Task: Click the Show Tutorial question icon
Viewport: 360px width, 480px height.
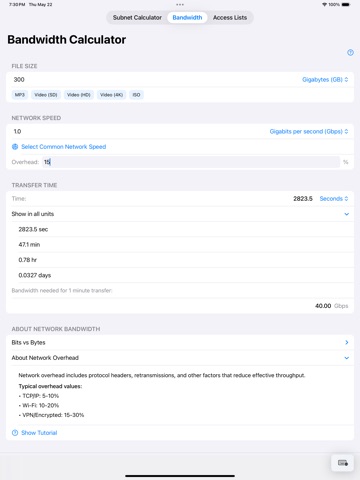Action: [x=15, y=433]
